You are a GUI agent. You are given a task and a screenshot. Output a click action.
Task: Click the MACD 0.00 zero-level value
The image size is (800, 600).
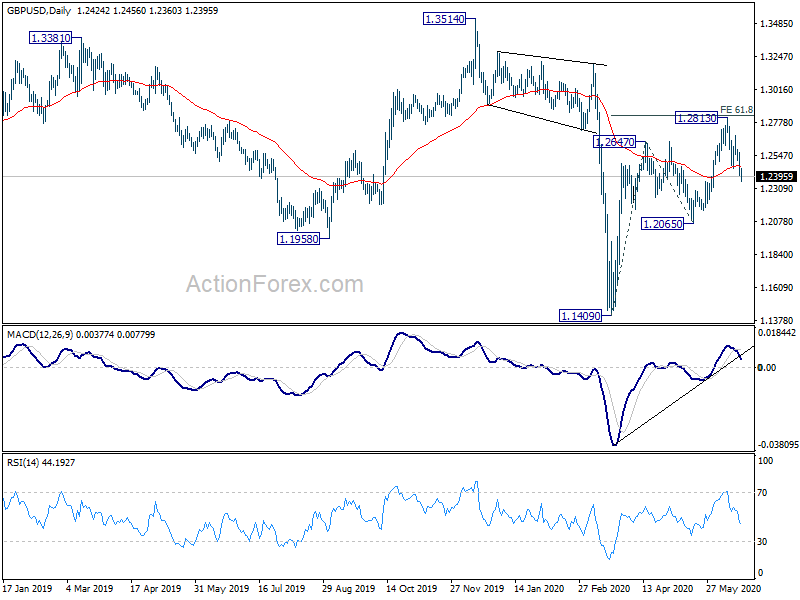(x=767, y=367)
